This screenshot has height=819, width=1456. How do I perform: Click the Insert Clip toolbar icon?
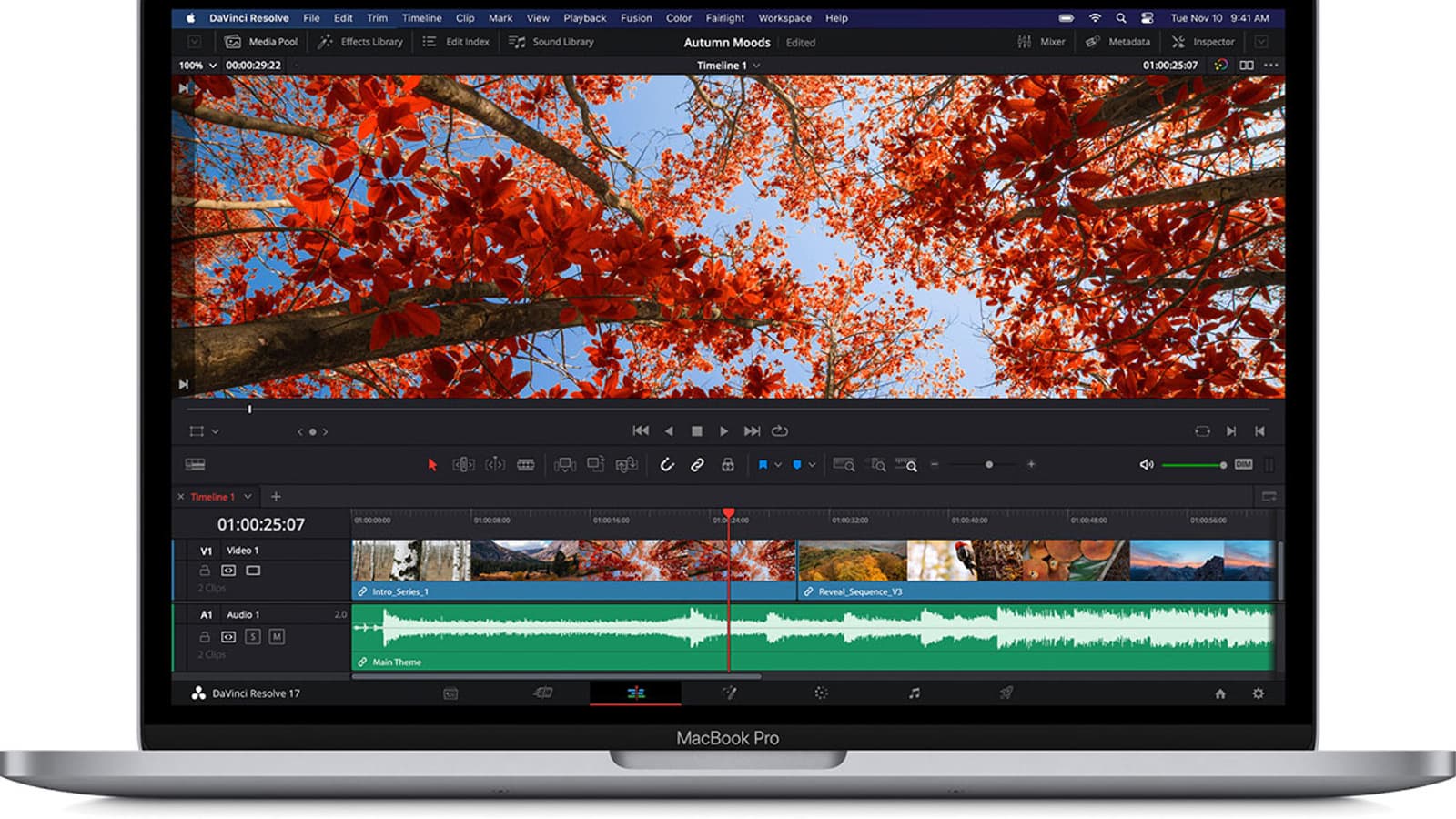565,465
